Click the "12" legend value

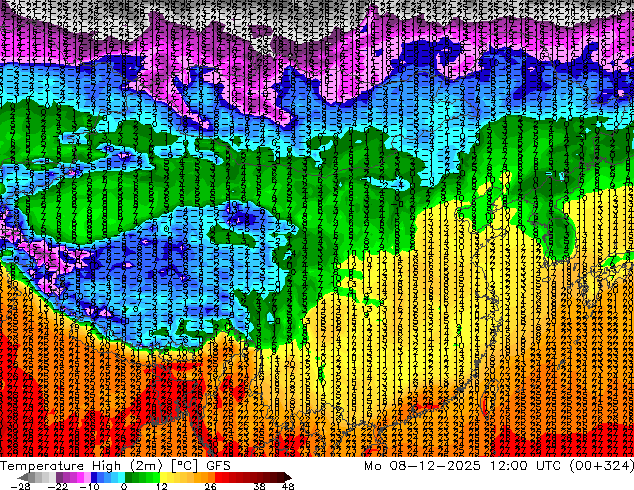pyautogui.click(x=162, y=486)
